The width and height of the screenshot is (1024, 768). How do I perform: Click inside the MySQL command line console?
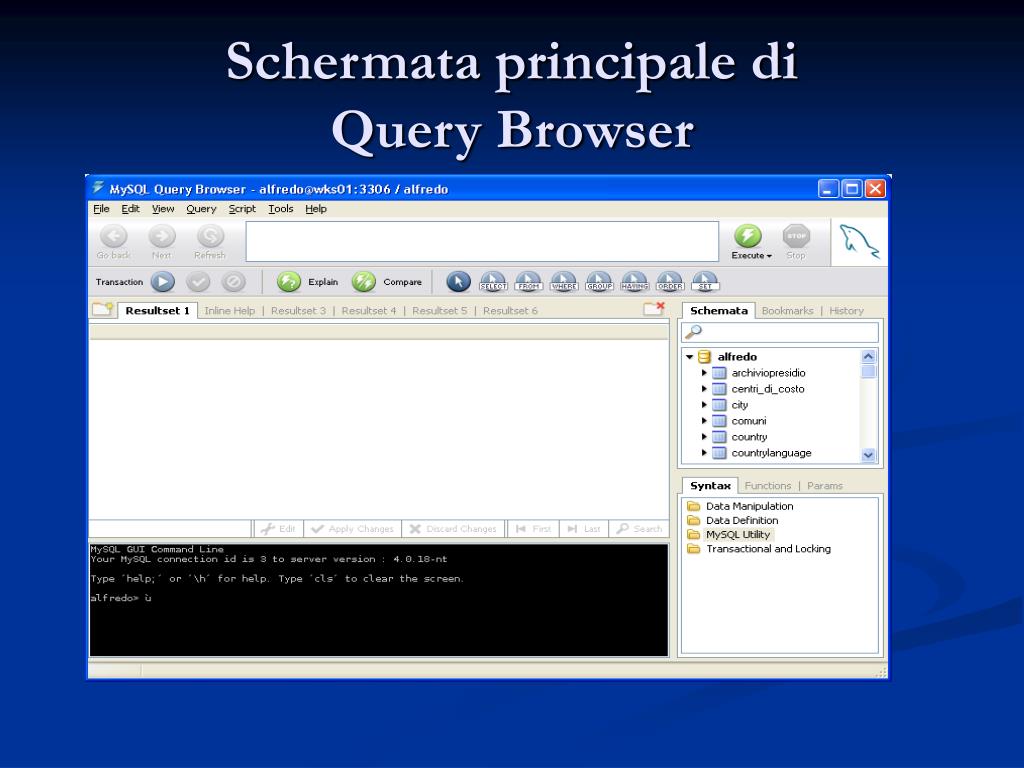[x=379, y=600]
